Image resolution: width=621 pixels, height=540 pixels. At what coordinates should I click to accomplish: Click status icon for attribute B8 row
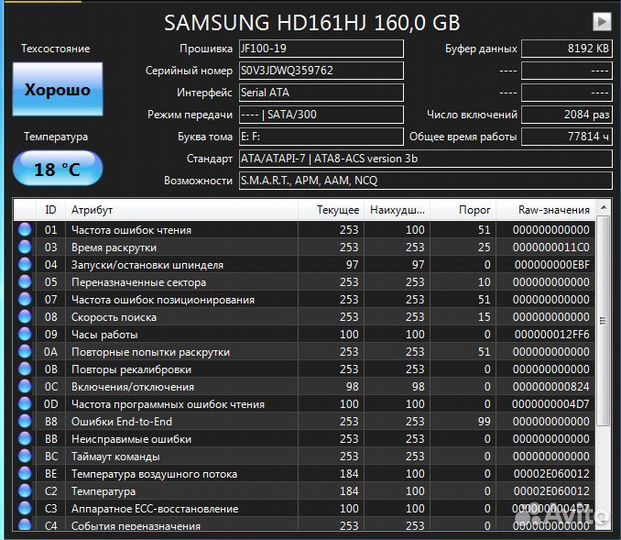click(25, 422)
